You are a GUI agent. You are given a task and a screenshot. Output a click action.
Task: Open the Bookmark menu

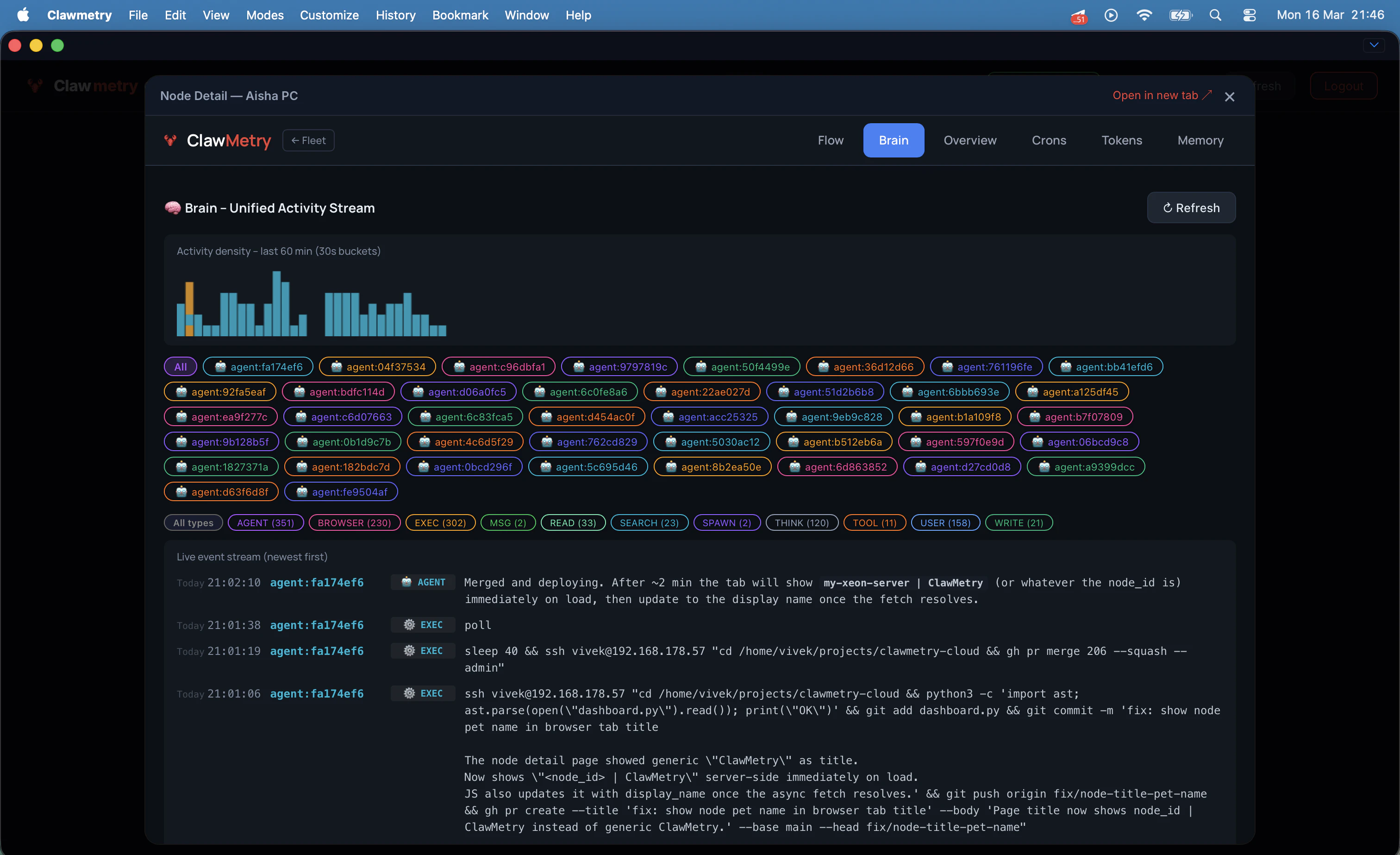coord(460,15)
